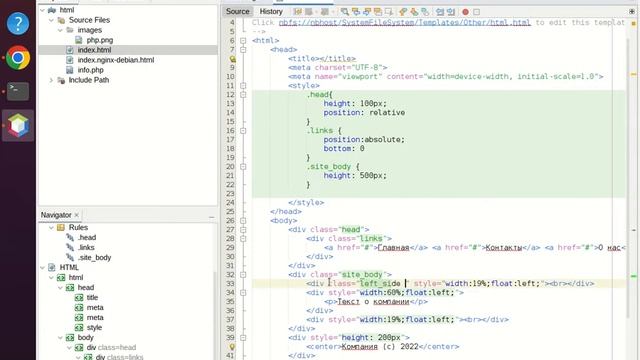The width and height of the screenshot is (640, 360).
Task: Select body element label in Navigator
Action: click(x=85, y=338)
